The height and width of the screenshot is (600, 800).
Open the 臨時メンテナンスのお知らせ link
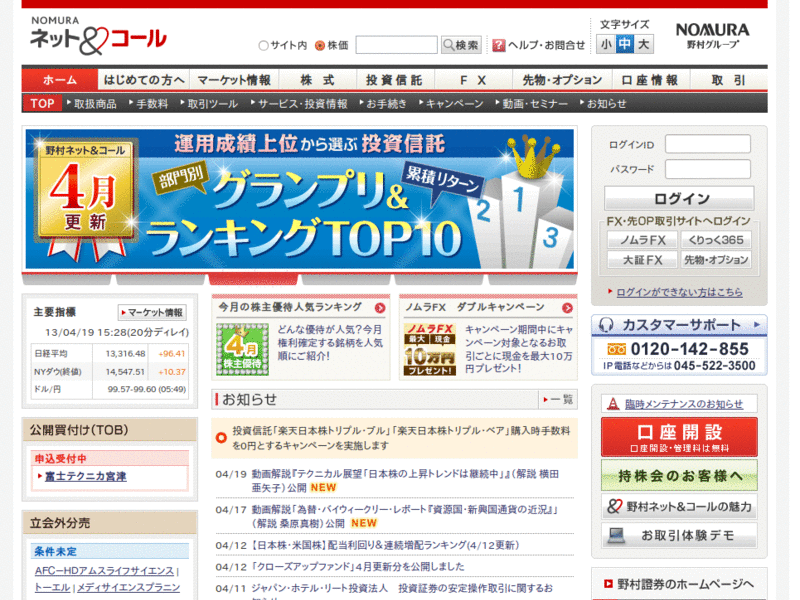(x=684, y=404)
